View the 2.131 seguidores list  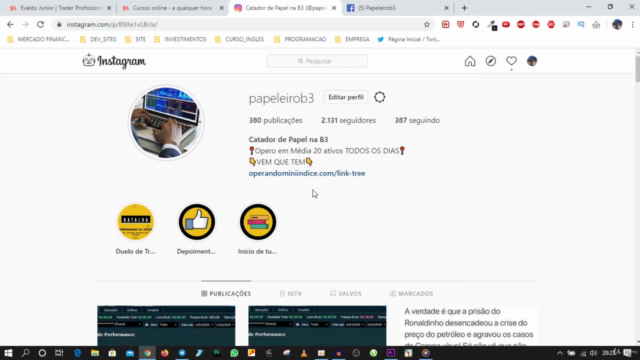click(x=348, y=120)
